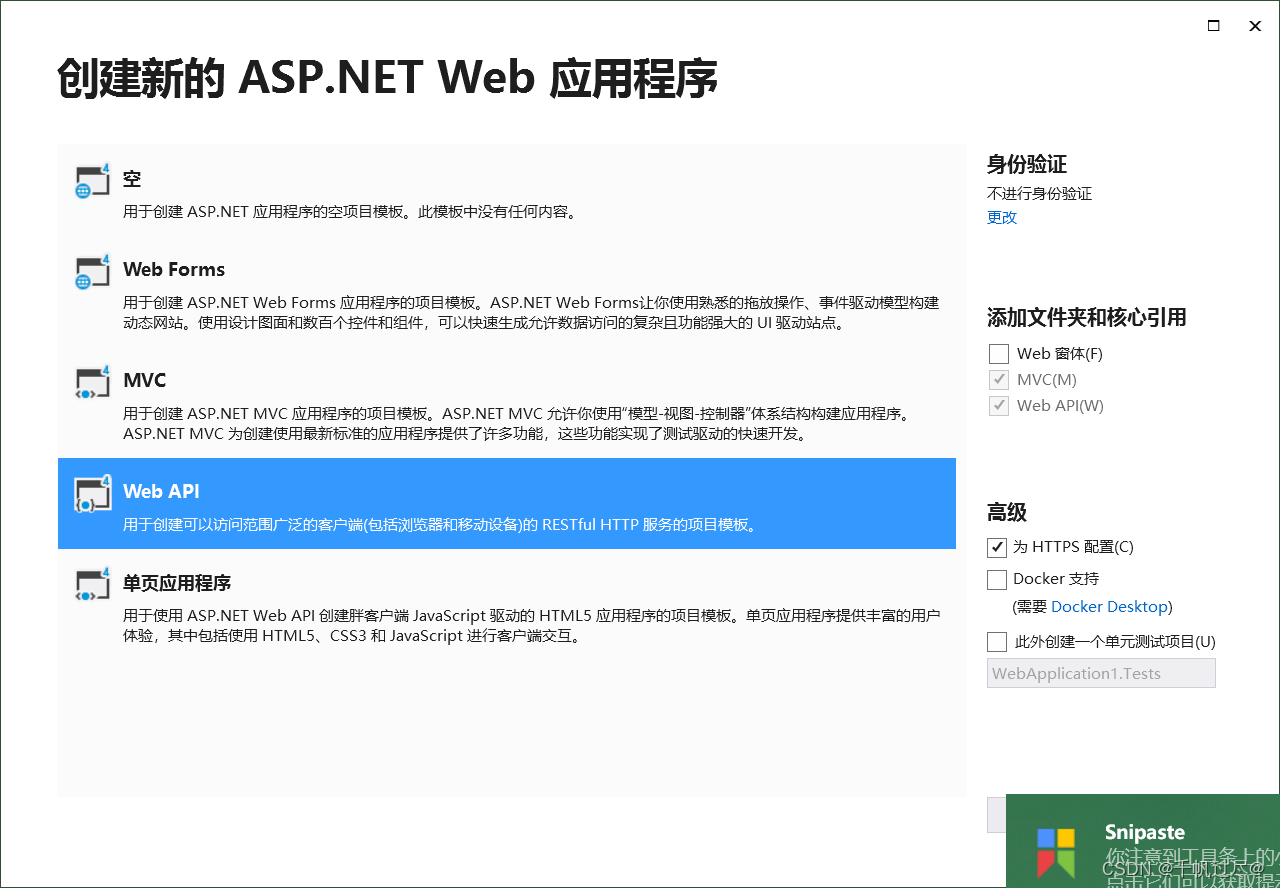The image size is (1280, 888).
Task: Open the Docker Desktop link
Action: click(x=1109, y=607)
